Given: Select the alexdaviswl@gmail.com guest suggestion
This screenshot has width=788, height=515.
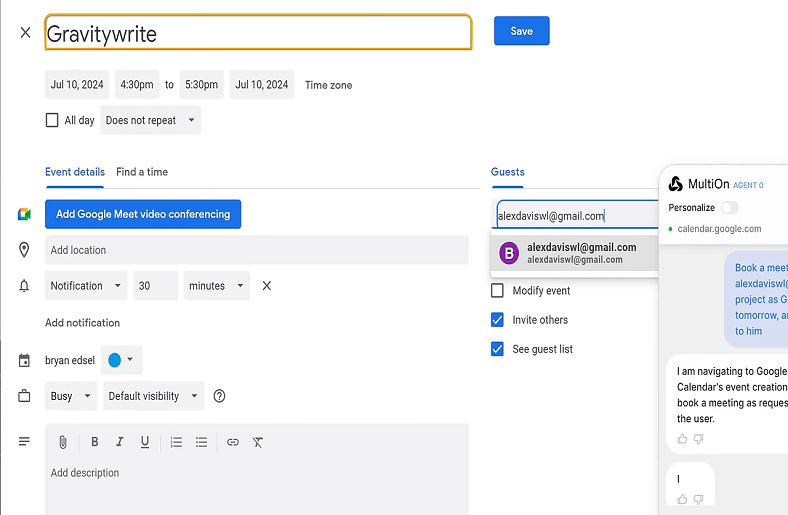Looking at the screenshot, I should [x=575, y=253].
